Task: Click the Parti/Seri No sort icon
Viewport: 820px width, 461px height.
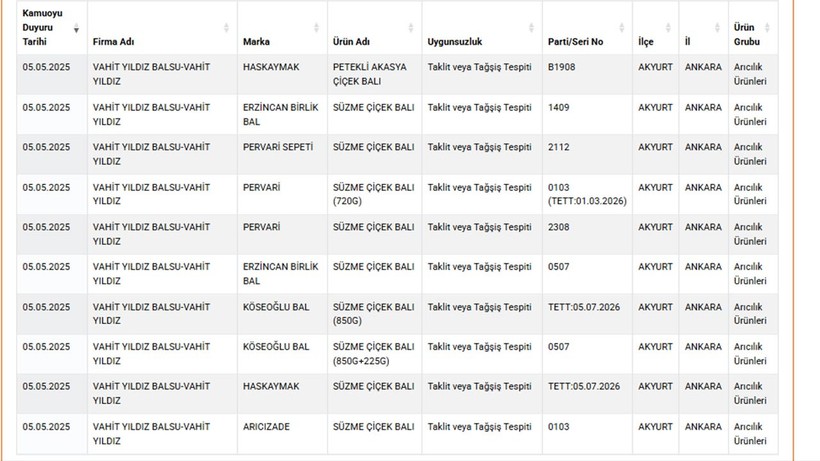Action: tap(621, 28)
